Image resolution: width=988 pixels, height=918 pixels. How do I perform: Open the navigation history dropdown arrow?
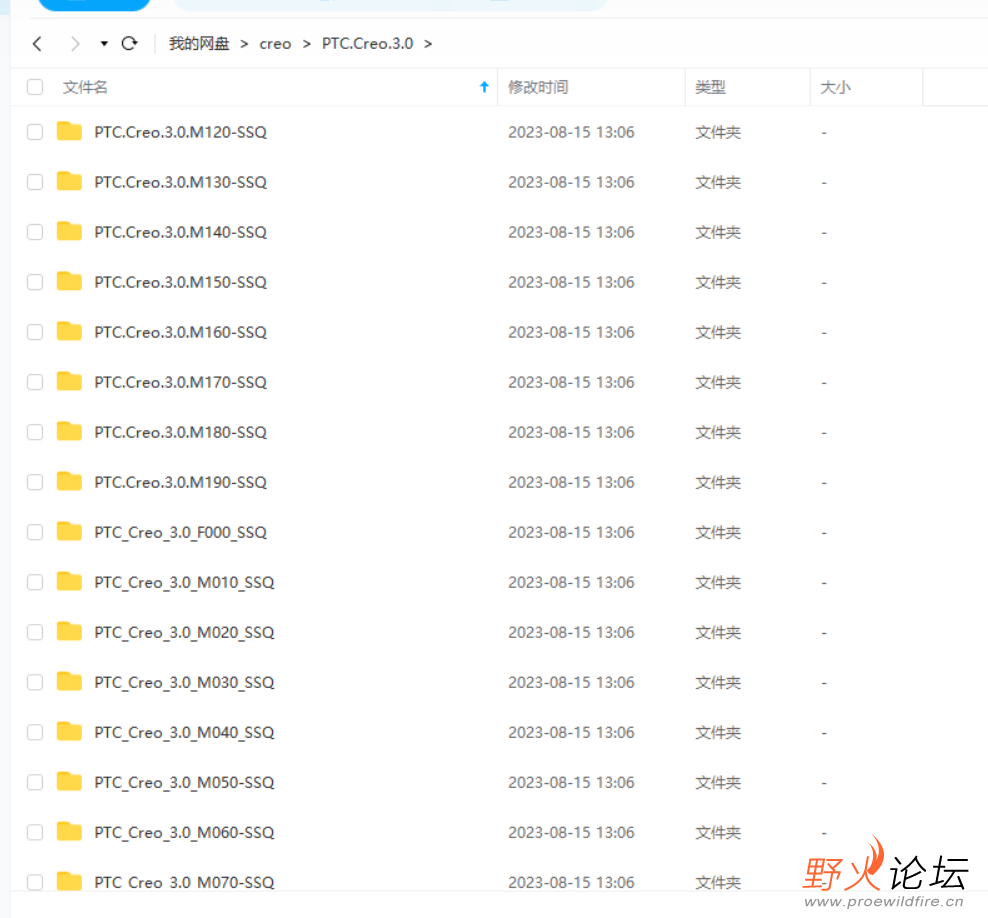tap(104, 43)
